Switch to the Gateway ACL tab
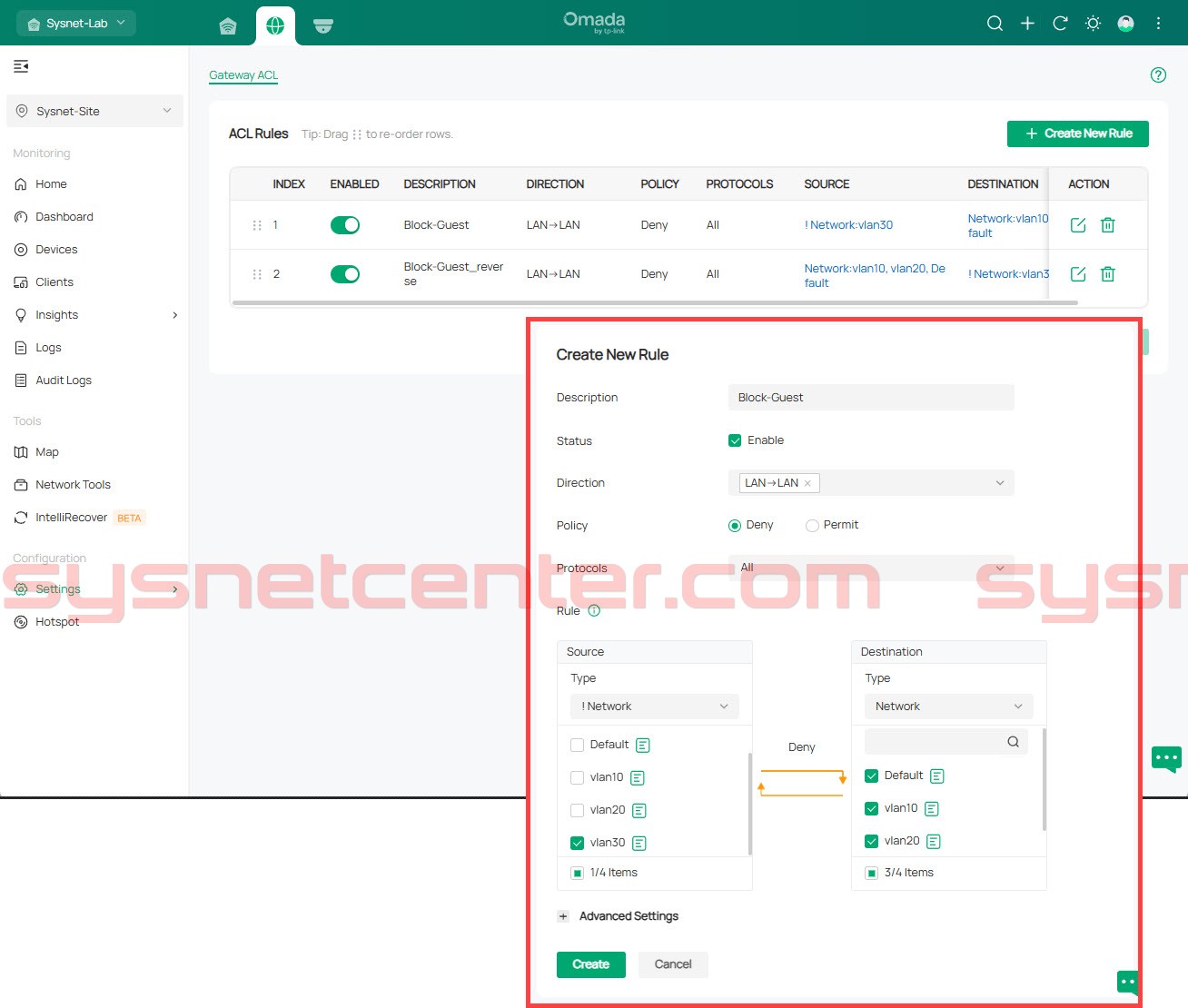 (x=243, y=75)
